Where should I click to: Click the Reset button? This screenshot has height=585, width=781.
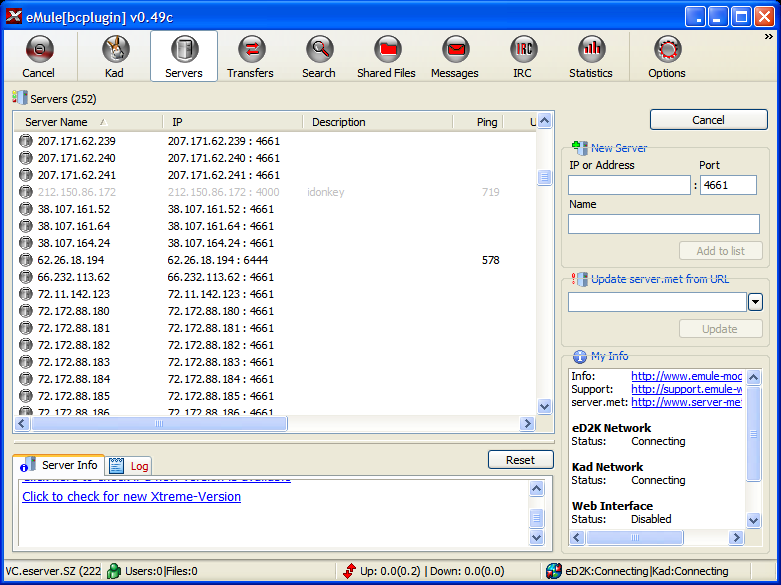point(521,460)
